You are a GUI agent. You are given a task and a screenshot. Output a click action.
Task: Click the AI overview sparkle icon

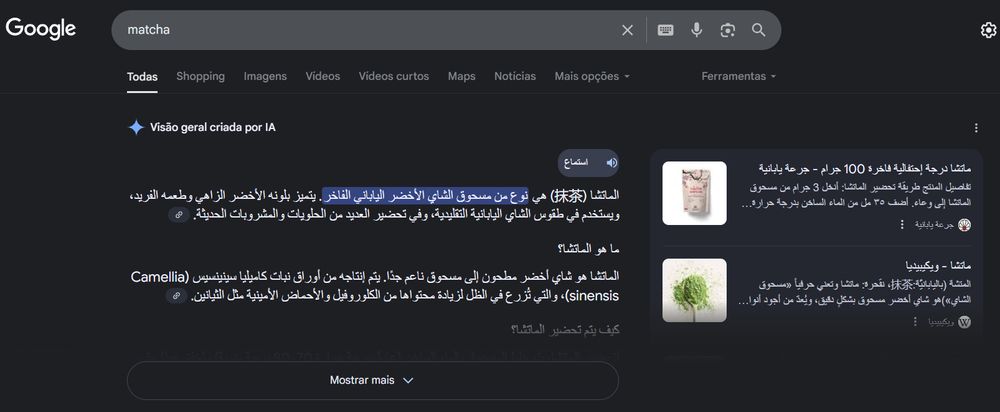136,128
